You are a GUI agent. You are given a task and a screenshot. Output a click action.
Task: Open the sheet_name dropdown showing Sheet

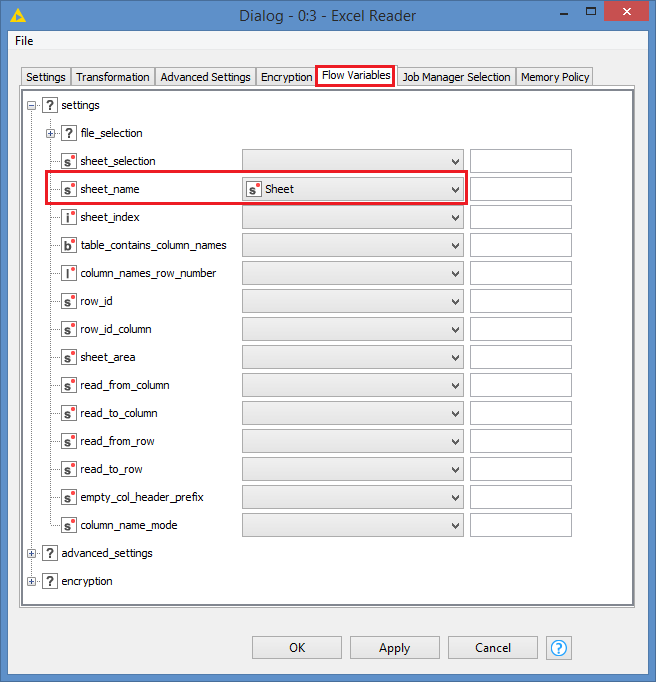(x=353, y=189)
